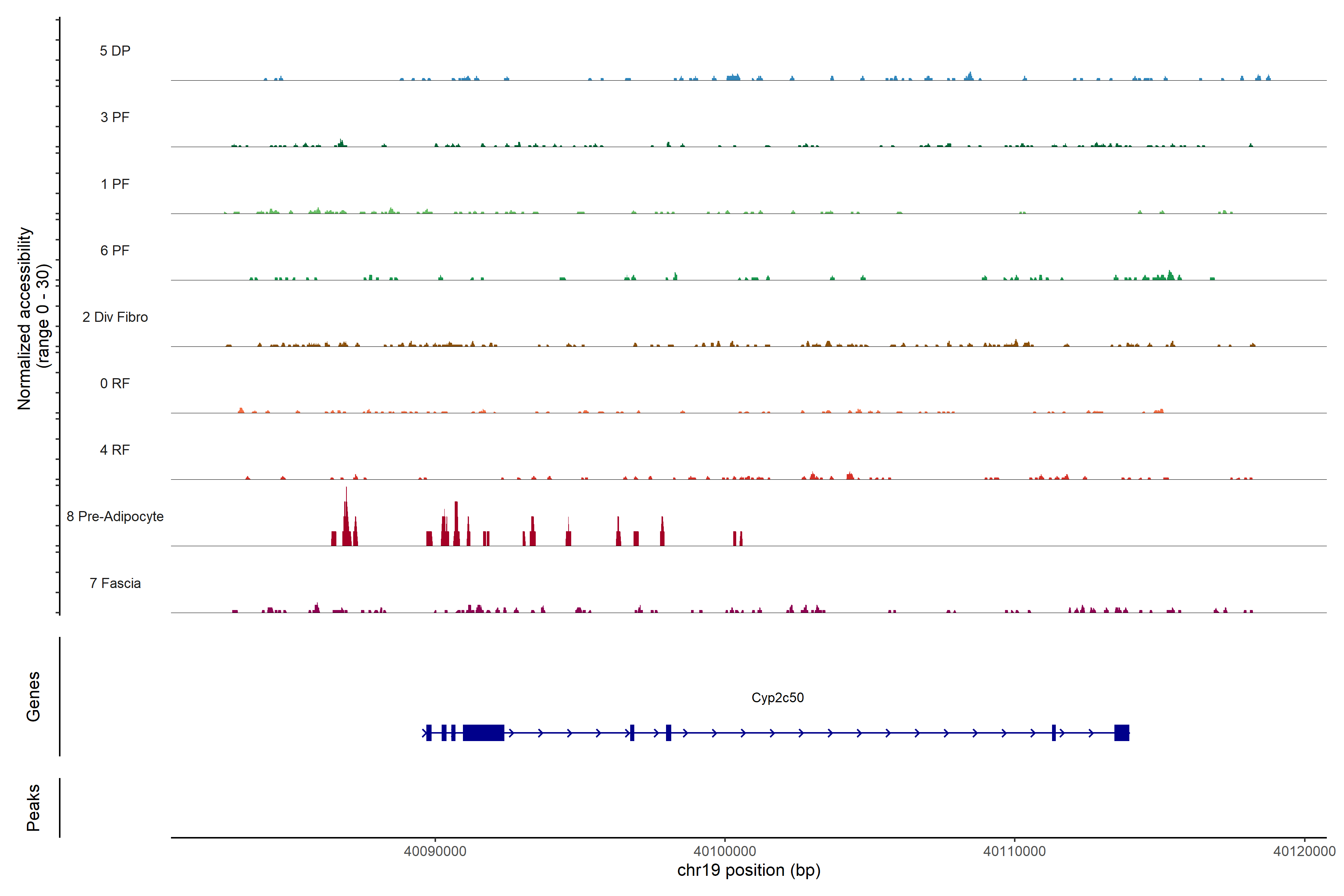This screenshot has width=1344, height=896.
Task: Click the chr19 position (bp) axis title
Action: (x=749, y=870)
